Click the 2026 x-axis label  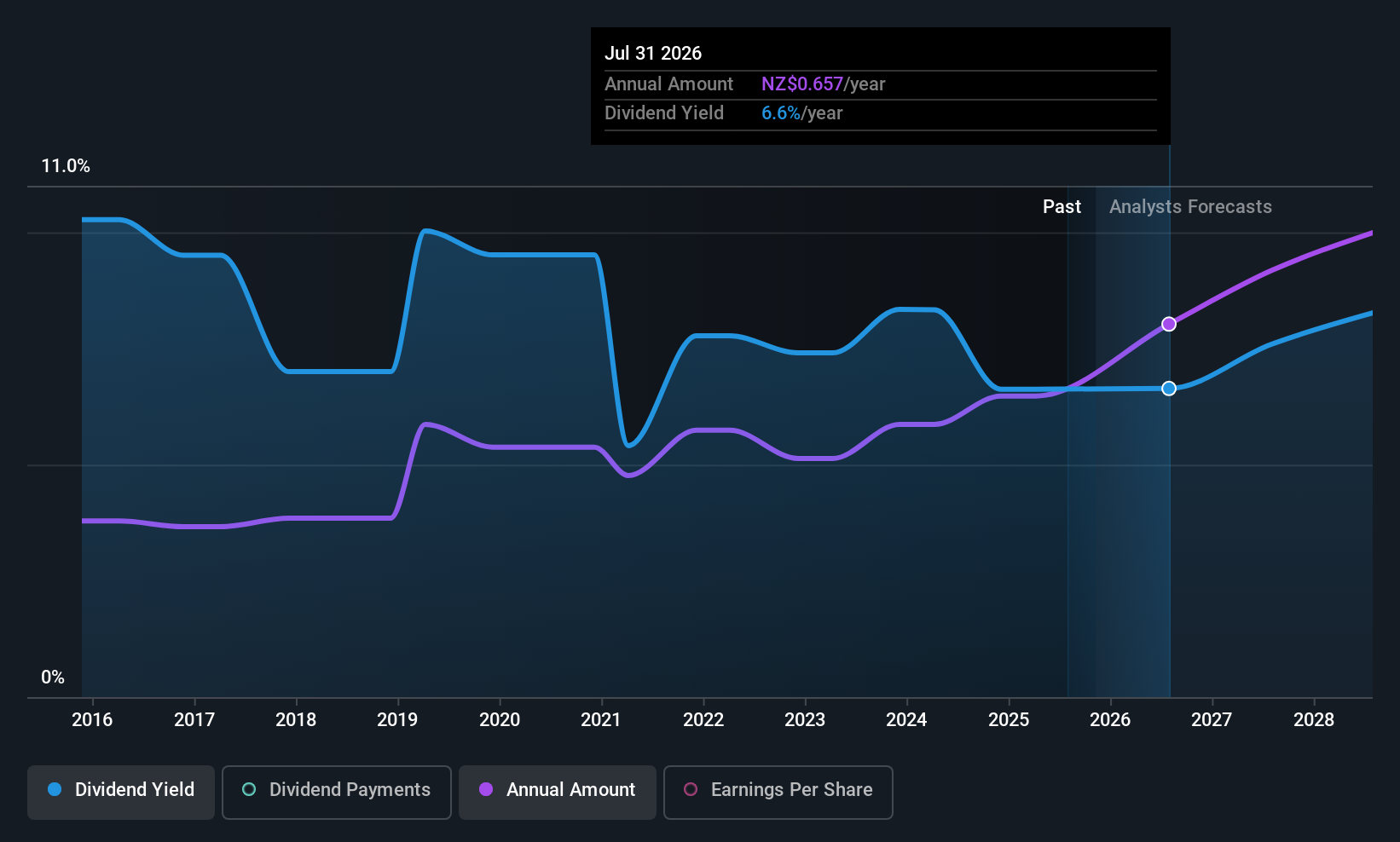[x=1110, y=720]
